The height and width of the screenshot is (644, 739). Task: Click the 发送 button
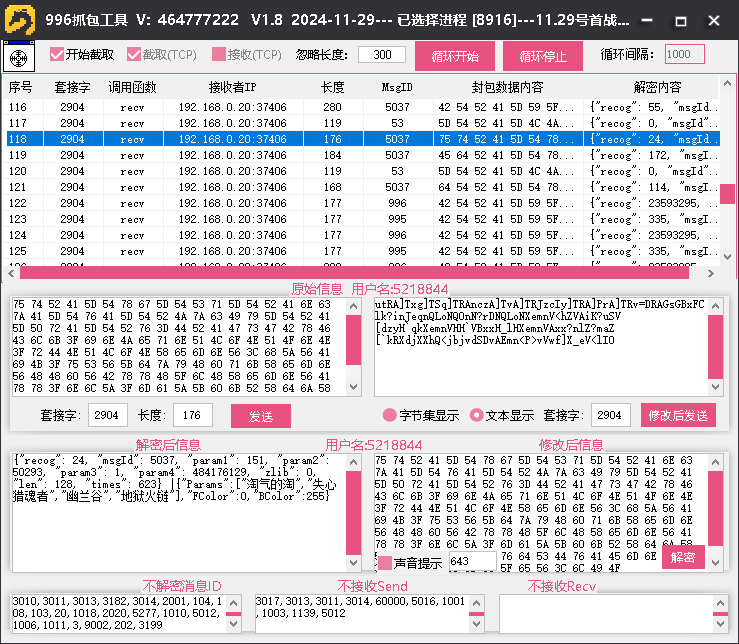[260, 415]
